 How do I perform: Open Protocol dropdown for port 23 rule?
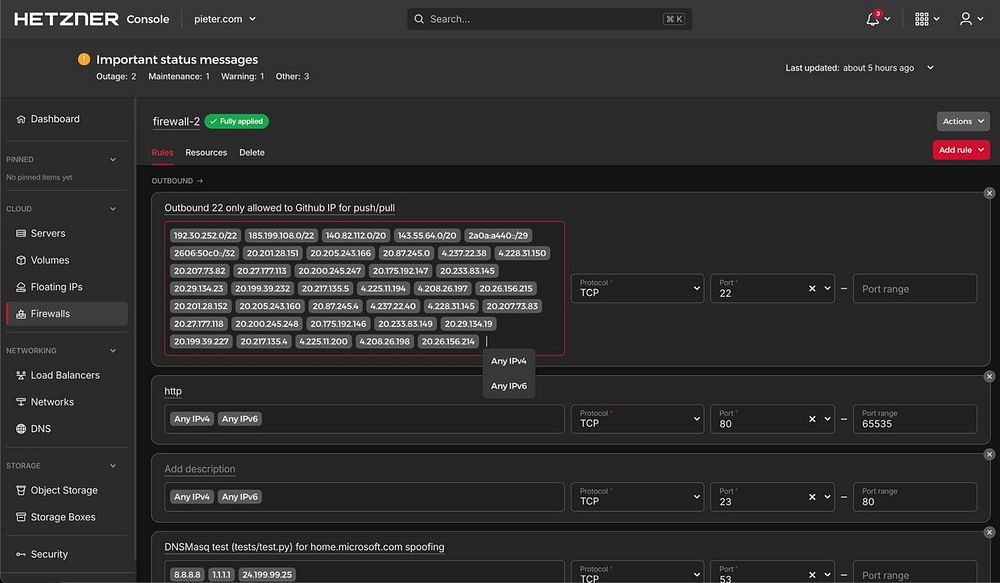tap(637, 497)
